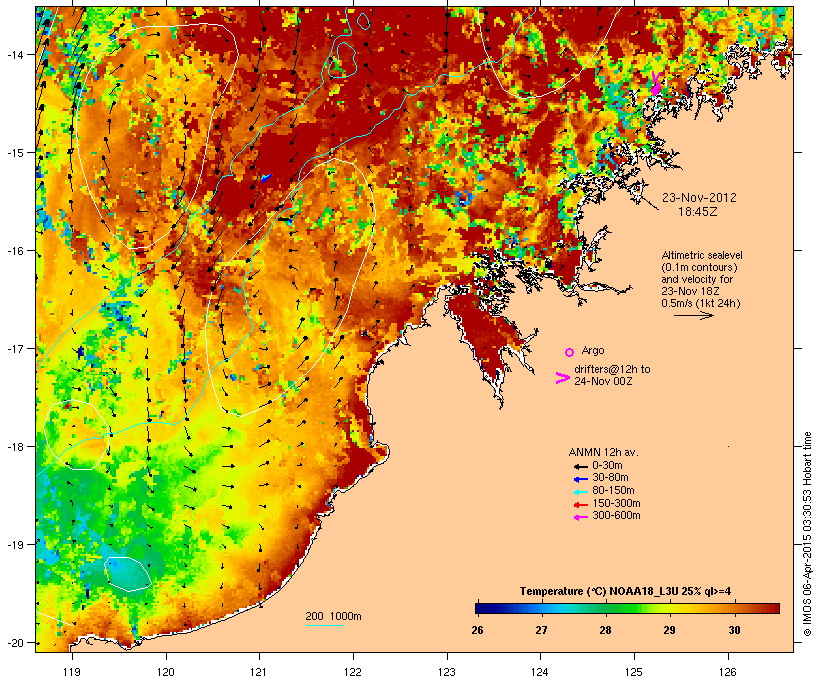The image size is (820, 680).
Task: Click the colorbar tick label 27
Action: (541, 630)
